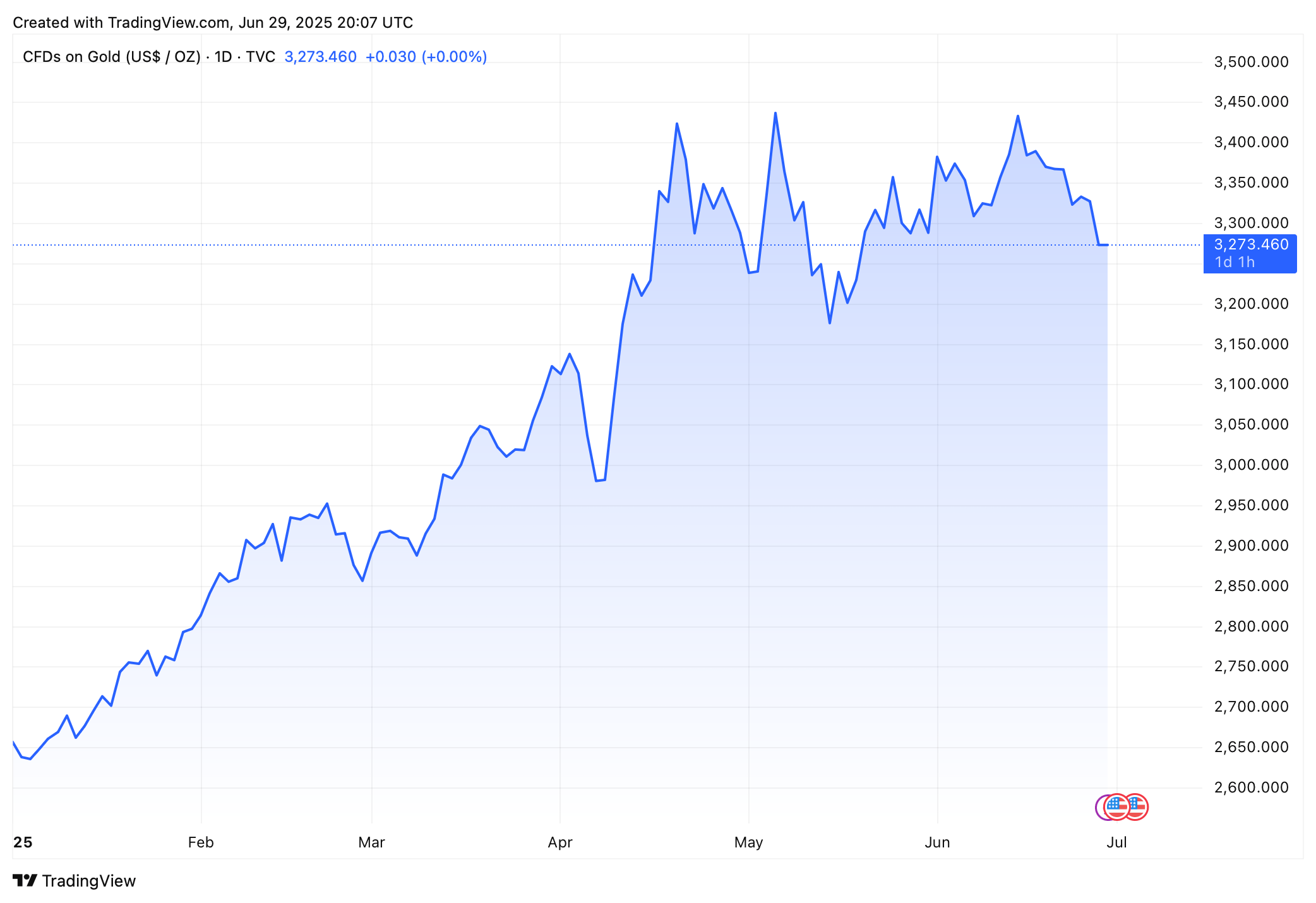Click the 3,150.000 price axis label
The width and height of the screenshot is (1316, 903).
1251,344
